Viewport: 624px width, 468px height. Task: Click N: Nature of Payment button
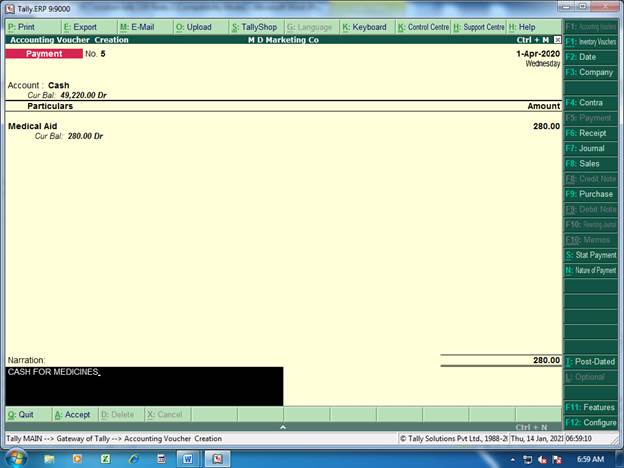(x=591, y=270)
